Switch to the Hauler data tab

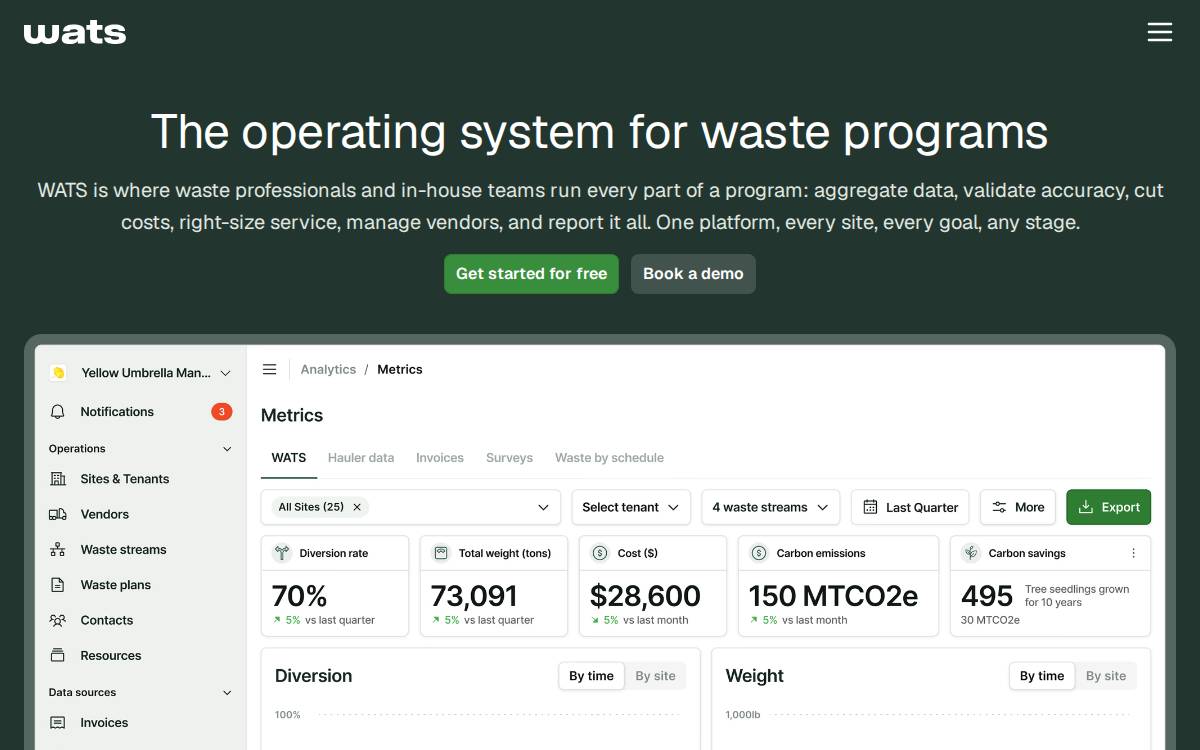click(361, 458)
